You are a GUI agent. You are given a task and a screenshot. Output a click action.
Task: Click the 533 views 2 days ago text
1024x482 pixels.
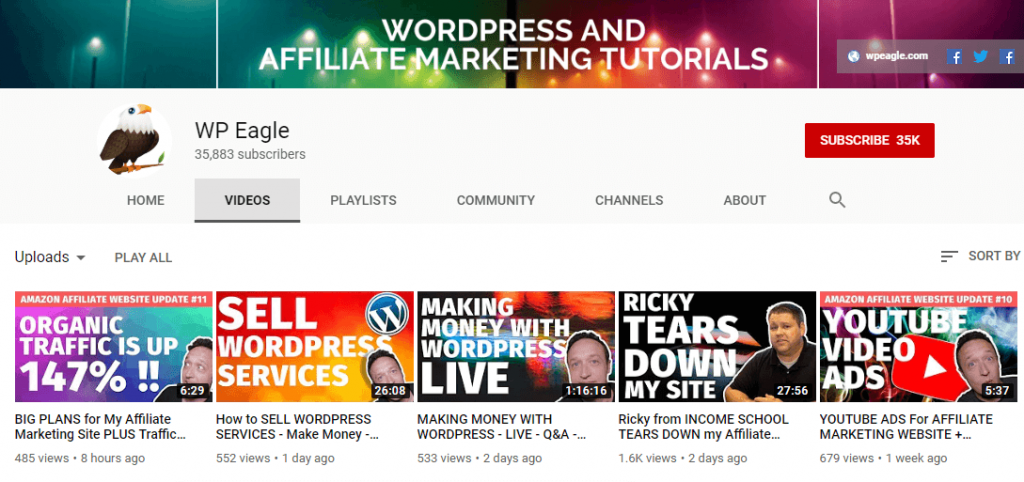[479, 458]
